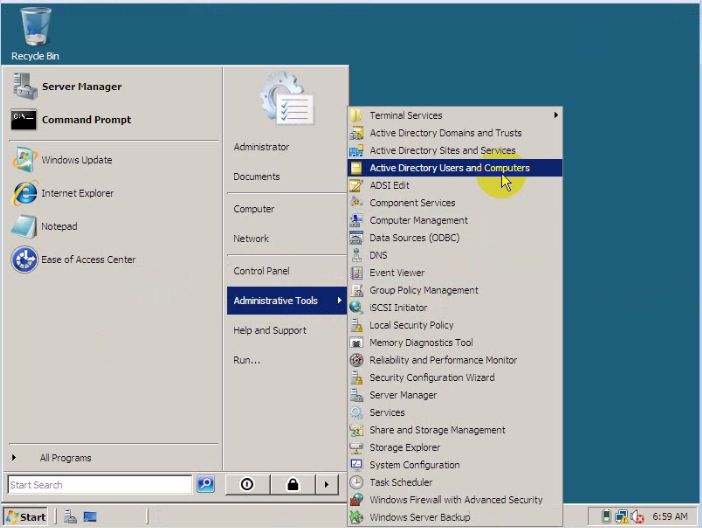Open Local Security Policy

[455, 325]
